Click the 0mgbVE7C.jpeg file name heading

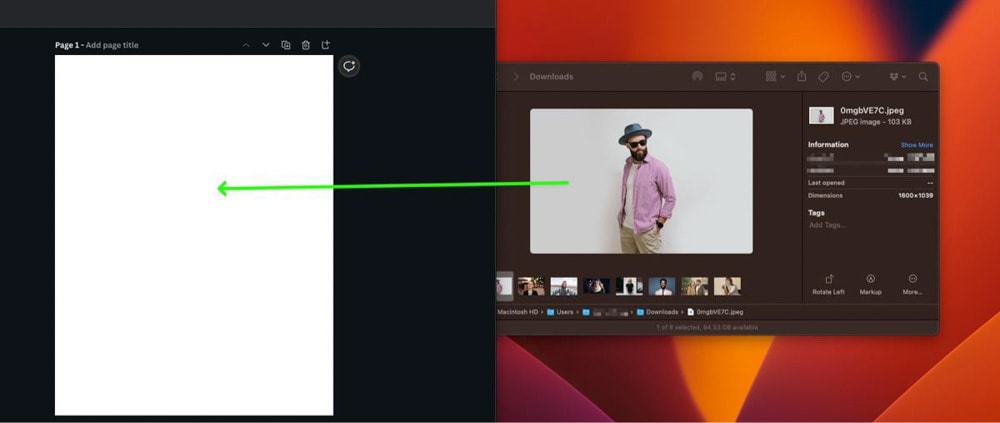(871, 110)
